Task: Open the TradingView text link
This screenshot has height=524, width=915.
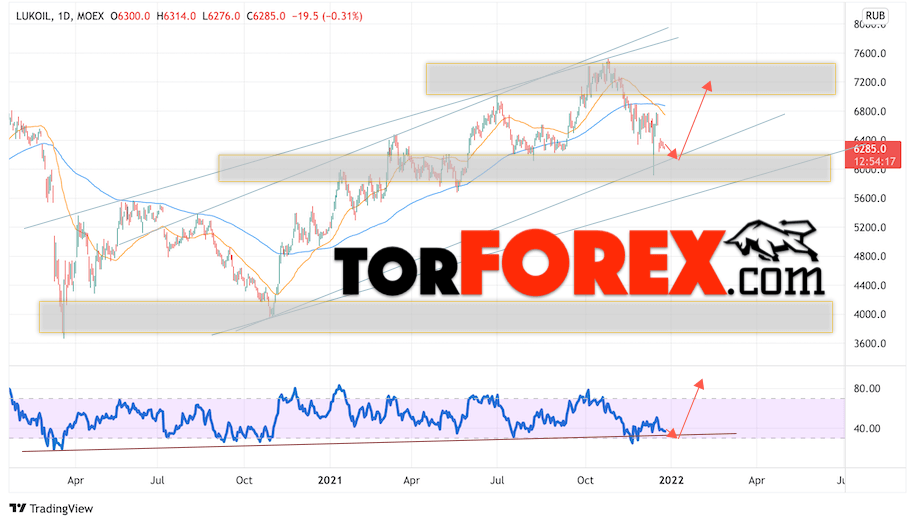Action: click(61, 509)
